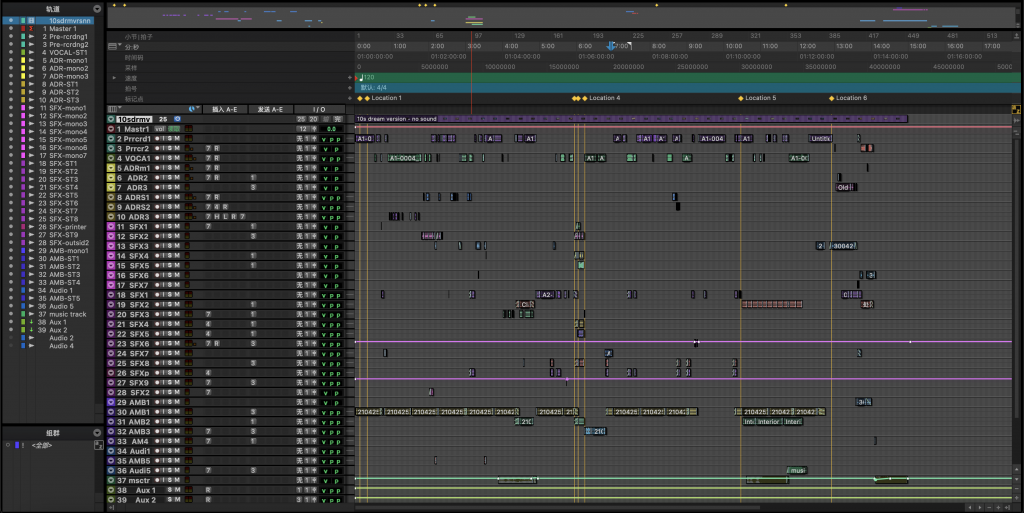Screen dimensions: 1024x513
Task: Click the 发送 A-E column header
Action: (270, 109)
